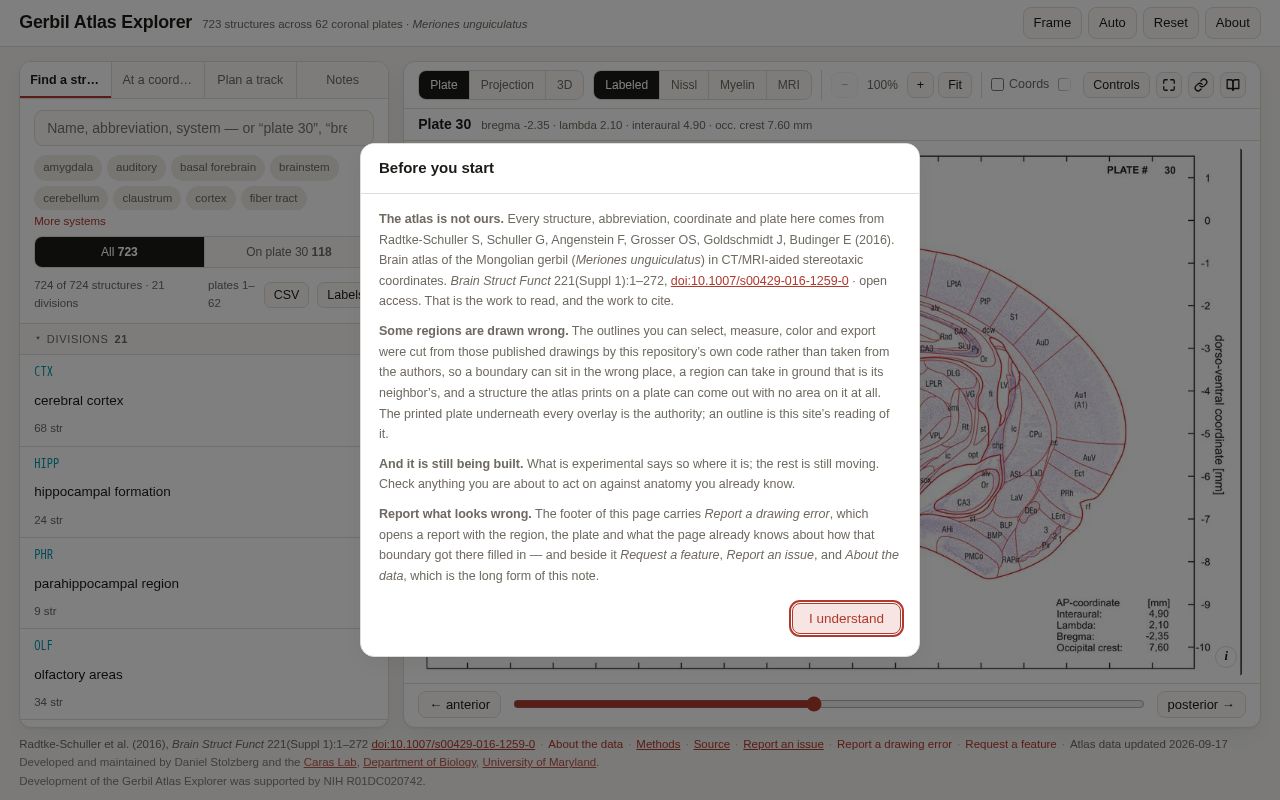Viewport: 1280px width, 800px height.
Task: Open Report a drawing error footer link
Action: tap(894, 744)
